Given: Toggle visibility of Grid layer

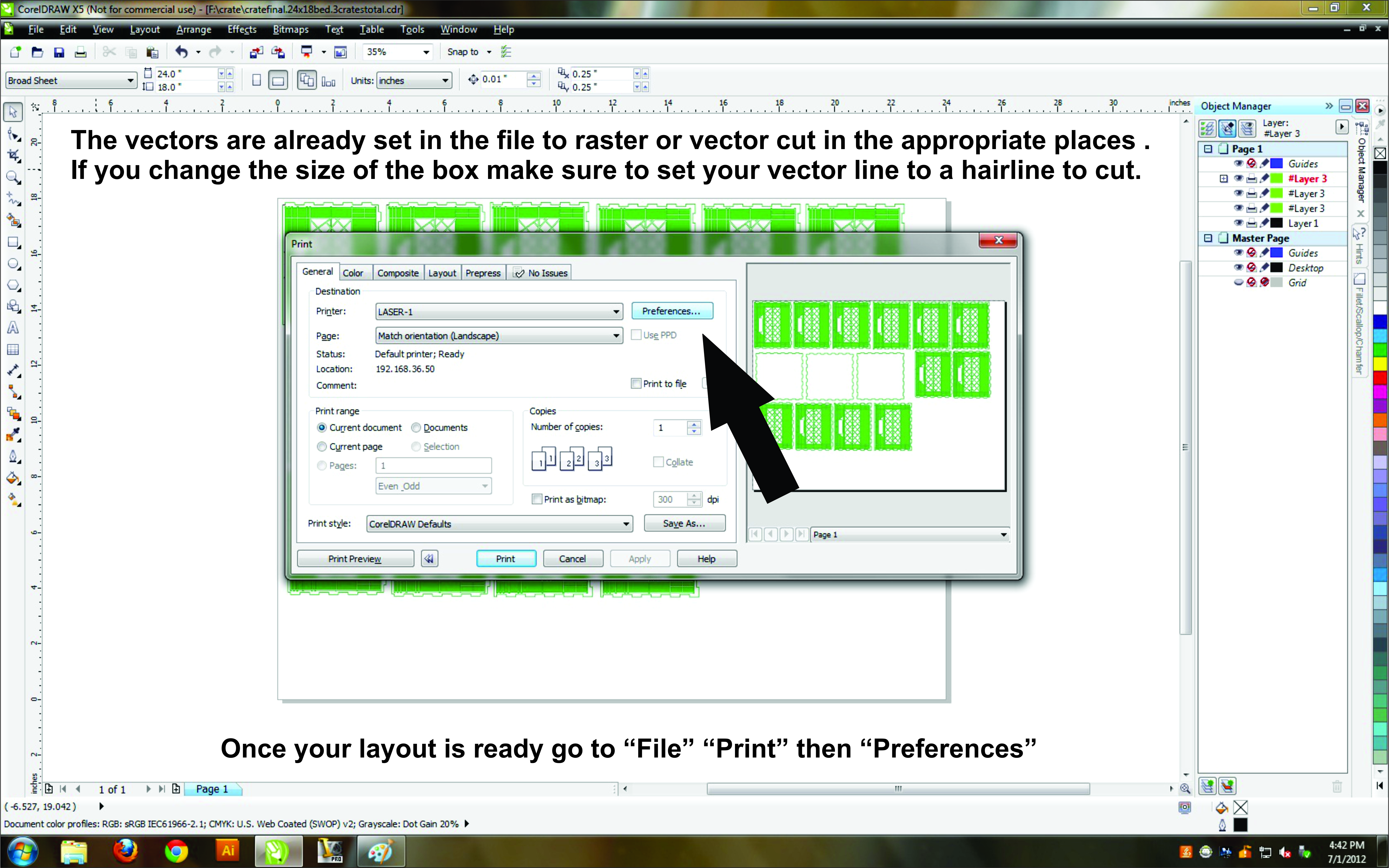Looking at the screenshot, I should click(x=1239, y=283).
